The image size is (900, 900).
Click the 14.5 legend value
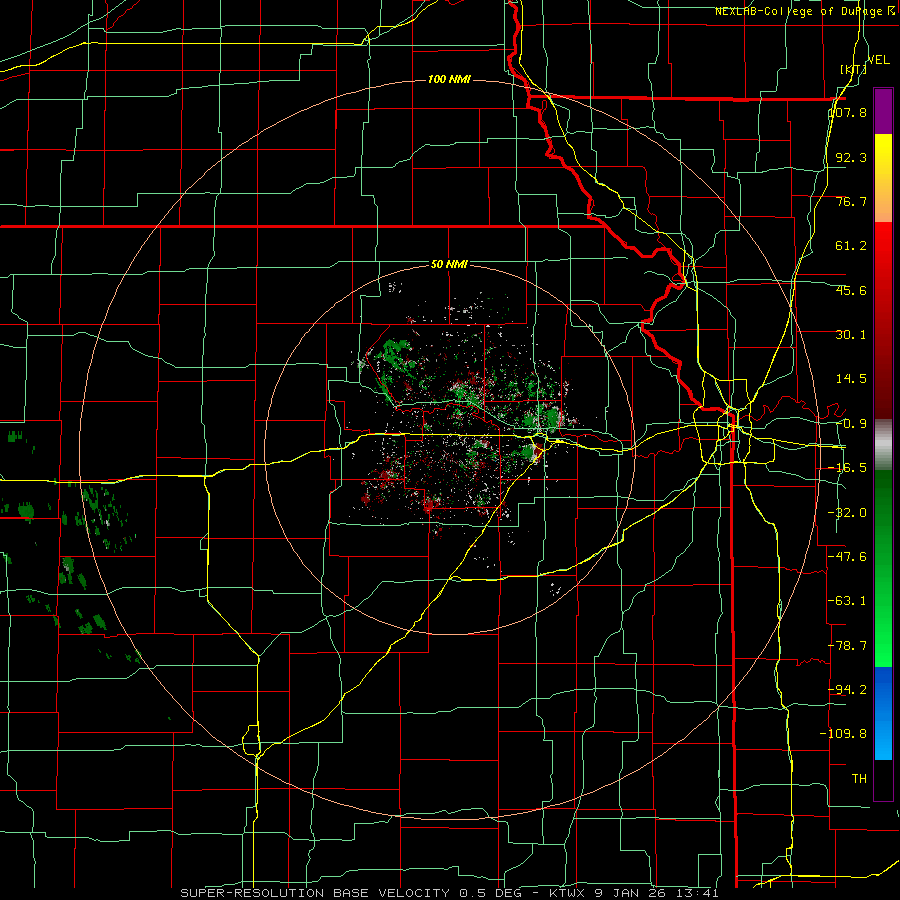[851, 379]
